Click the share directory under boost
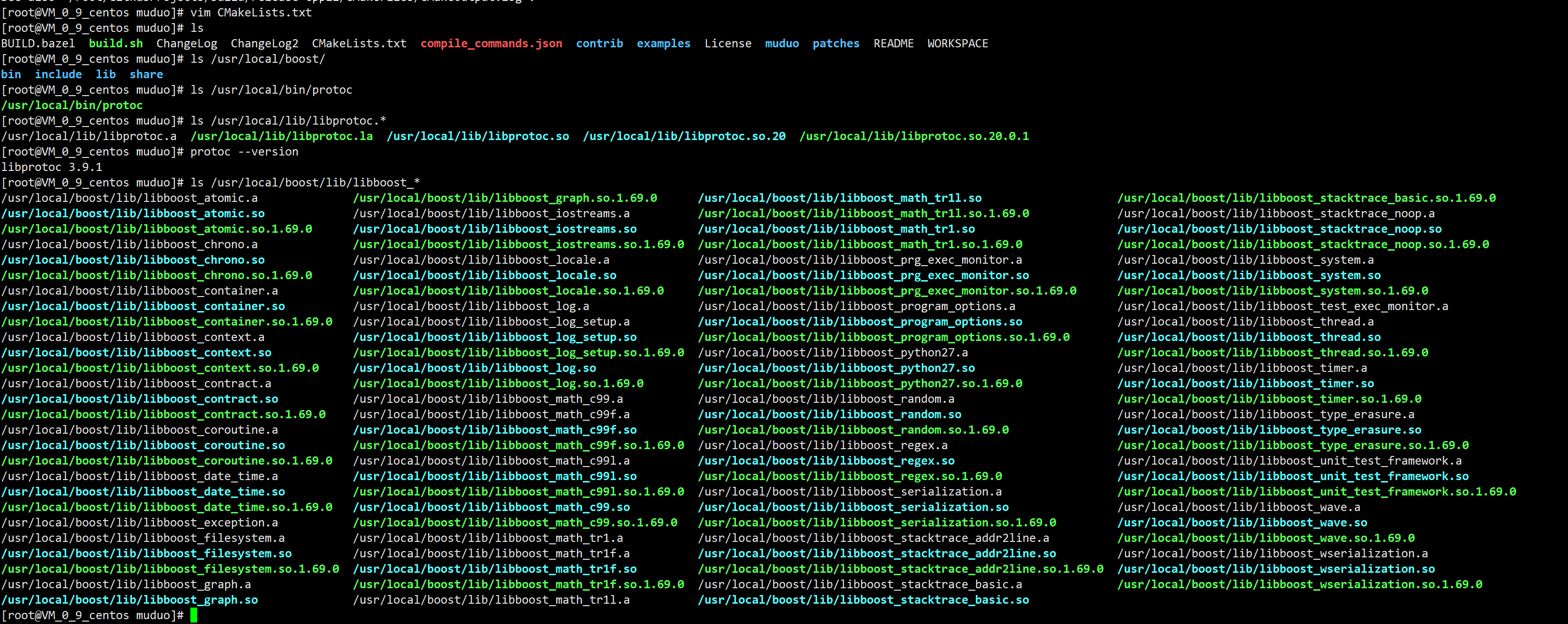 (x=146, y=74)
